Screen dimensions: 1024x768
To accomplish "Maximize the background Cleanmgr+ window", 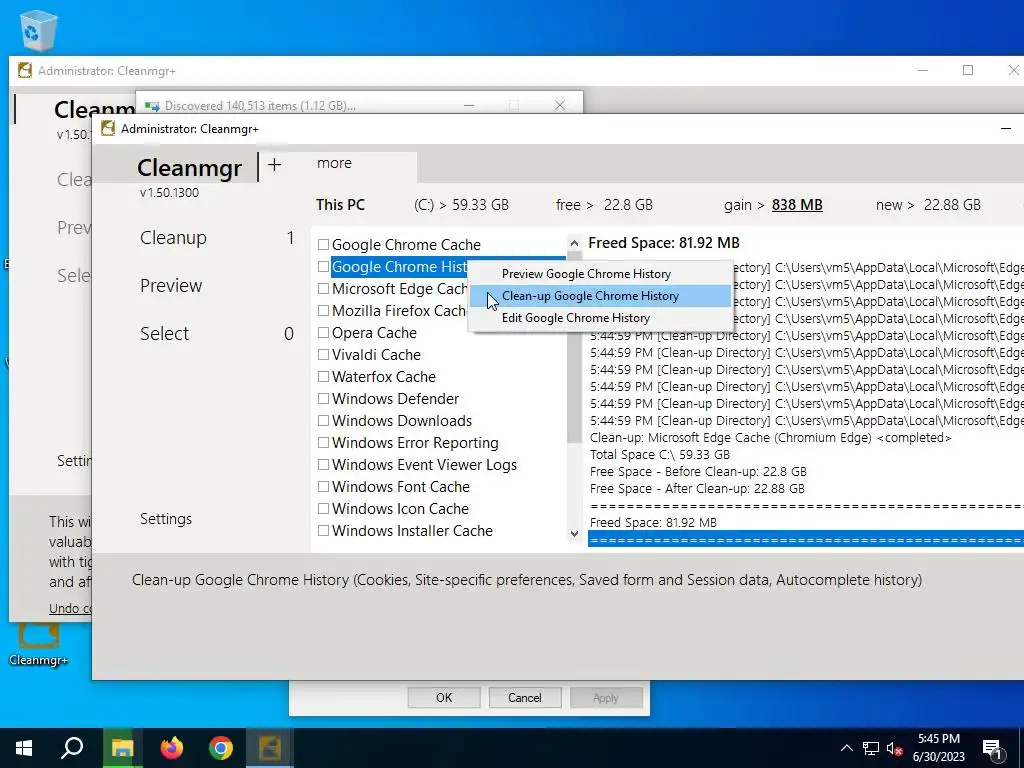I will tap(968, 70).
